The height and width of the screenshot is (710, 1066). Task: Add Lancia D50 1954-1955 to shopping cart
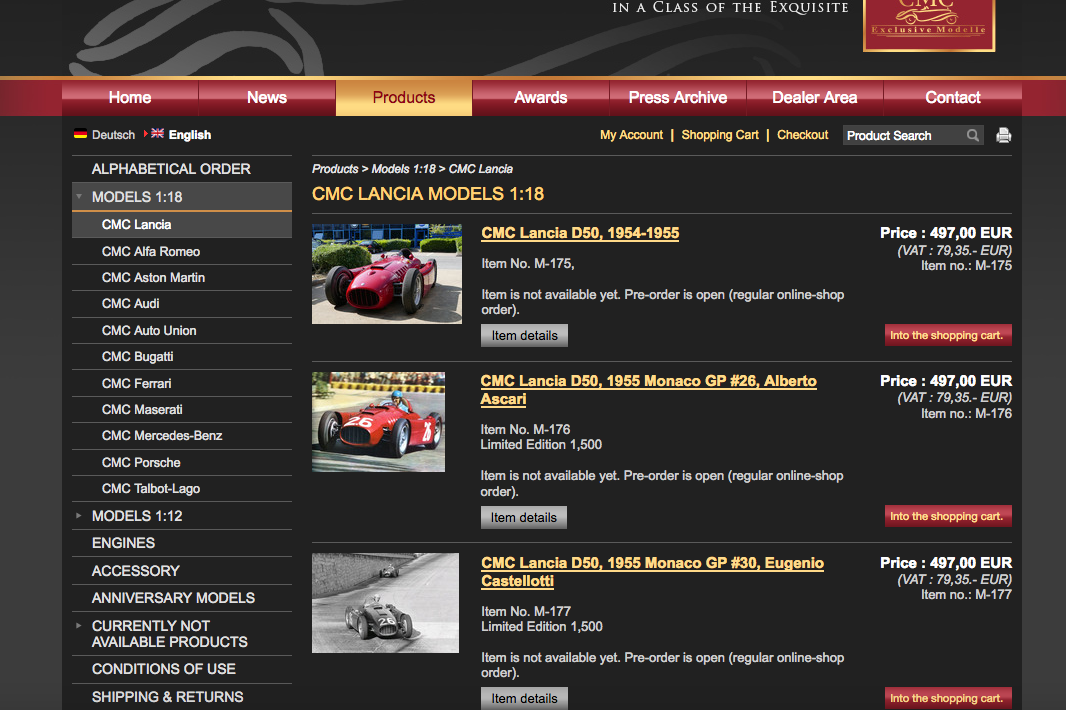947,335
